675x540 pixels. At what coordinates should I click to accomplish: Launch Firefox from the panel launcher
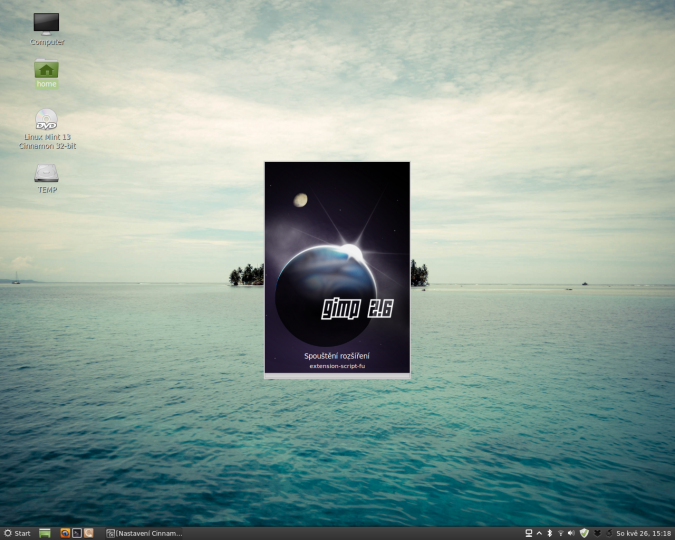click(65, 533)
